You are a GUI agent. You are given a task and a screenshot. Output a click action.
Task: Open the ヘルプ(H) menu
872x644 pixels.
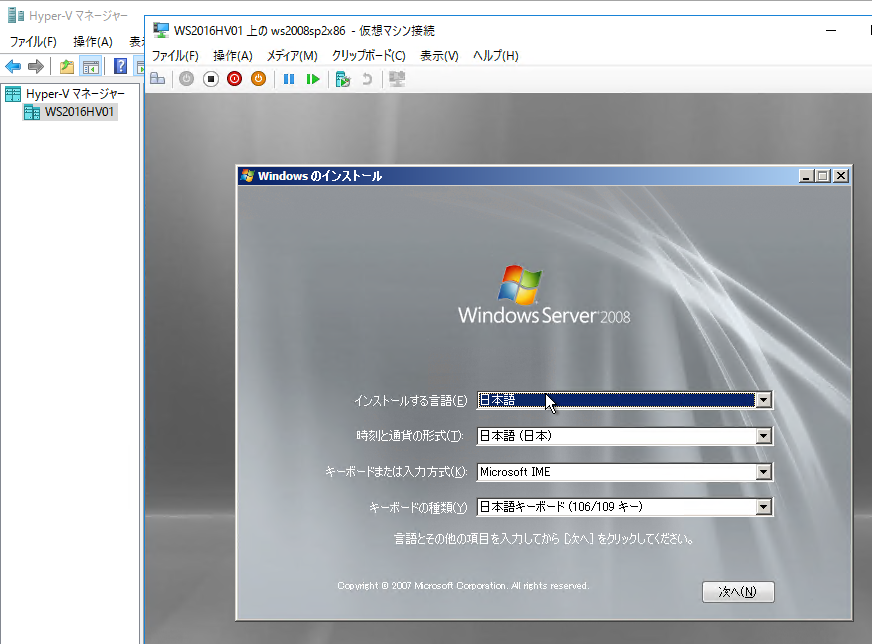496,56
